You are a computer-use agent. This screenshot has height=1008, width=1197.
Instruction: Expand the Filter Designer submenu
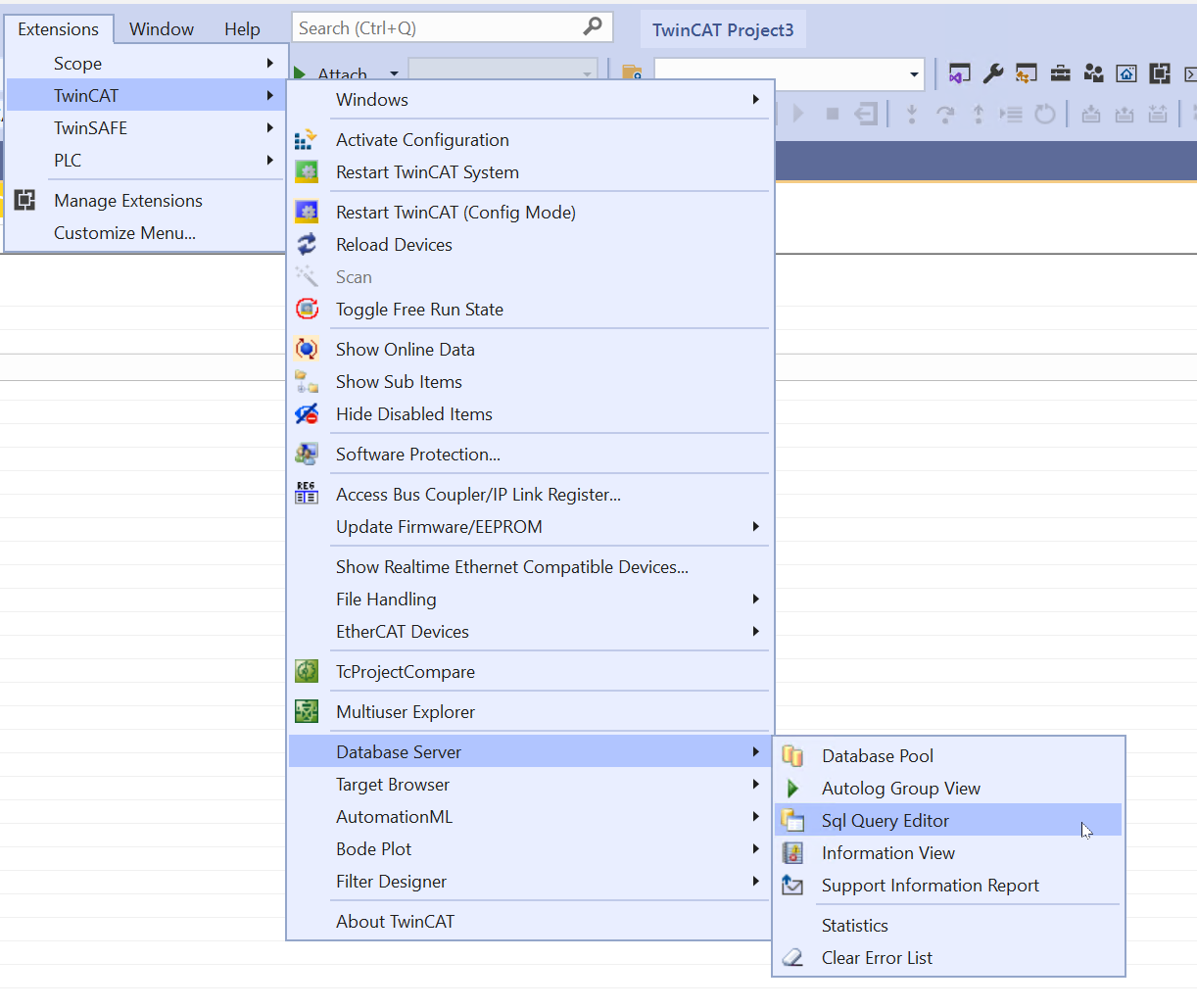[x=755, y=882]
